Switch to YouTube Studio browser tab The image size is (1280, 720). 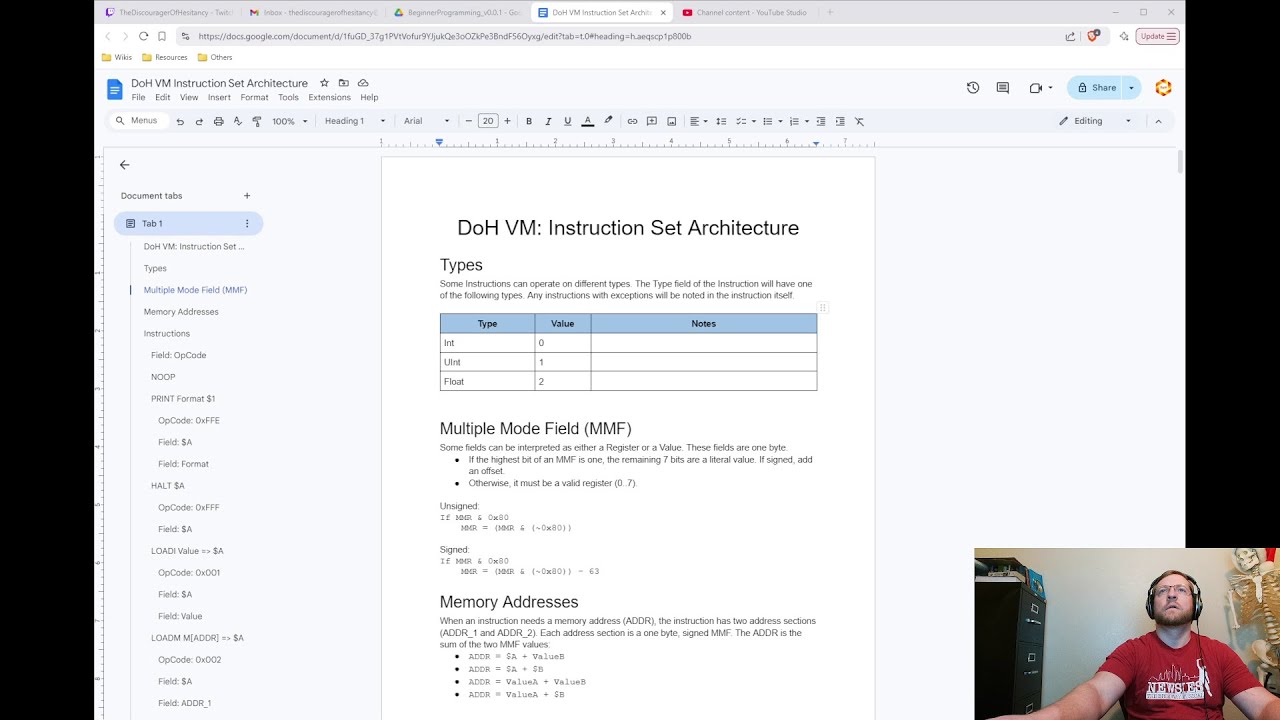pyautogui.click(x=745, y=12)
